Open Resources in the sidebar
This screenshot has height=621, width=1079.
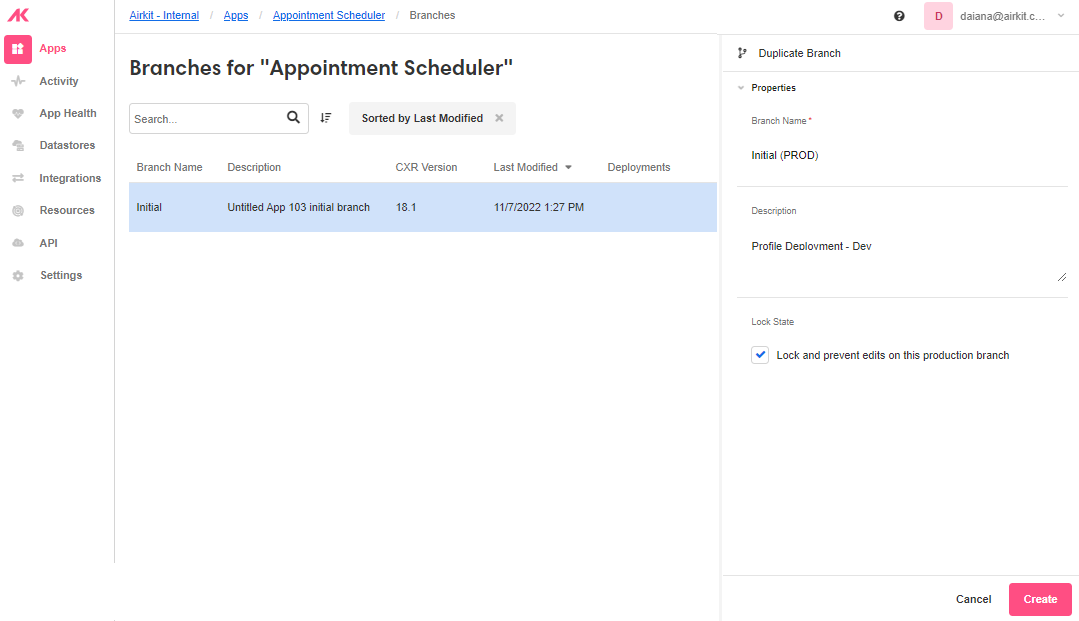pos(67,211)
